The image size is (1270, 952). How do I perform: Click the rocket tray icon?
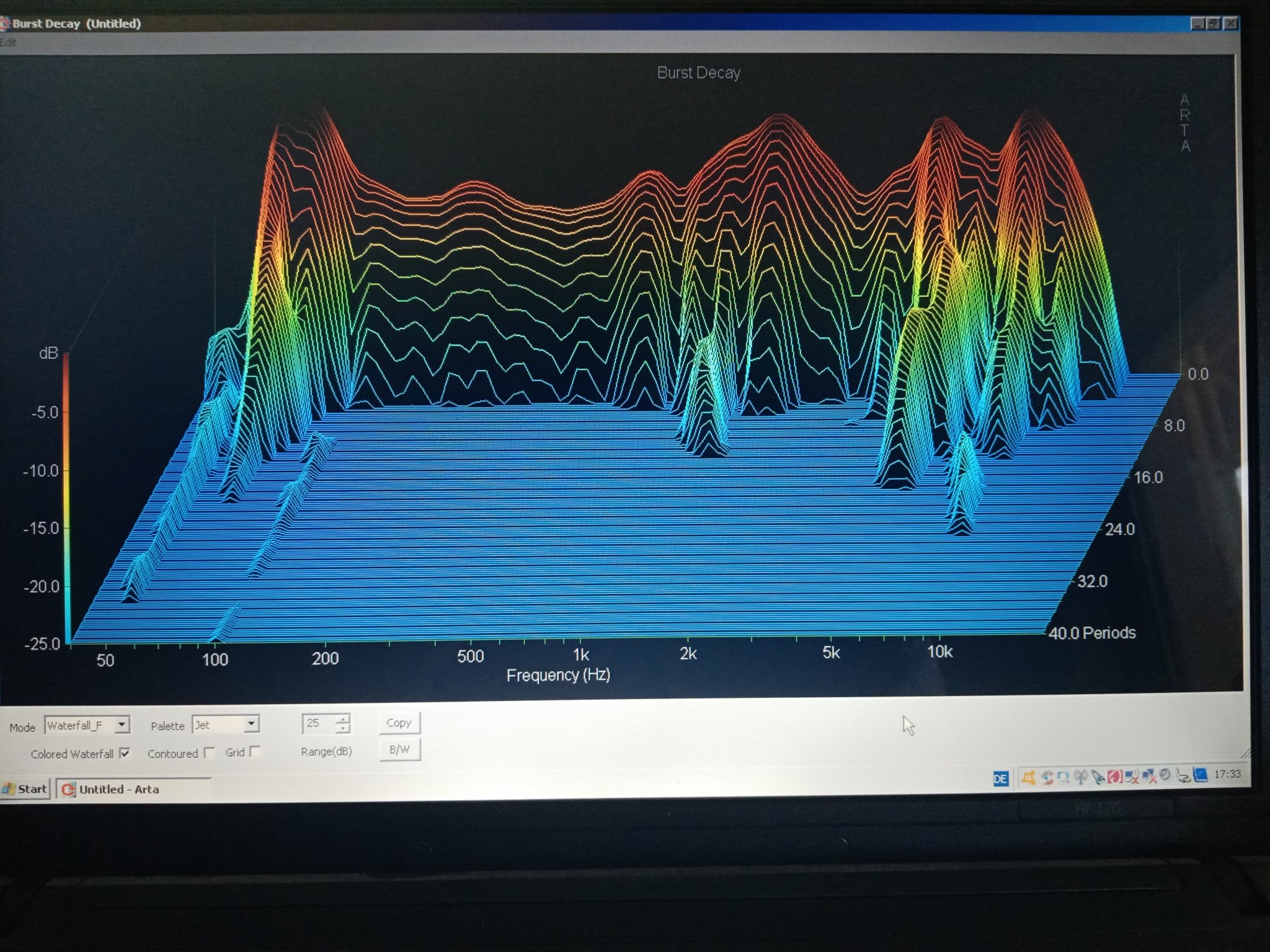(x=1097, y=777)
